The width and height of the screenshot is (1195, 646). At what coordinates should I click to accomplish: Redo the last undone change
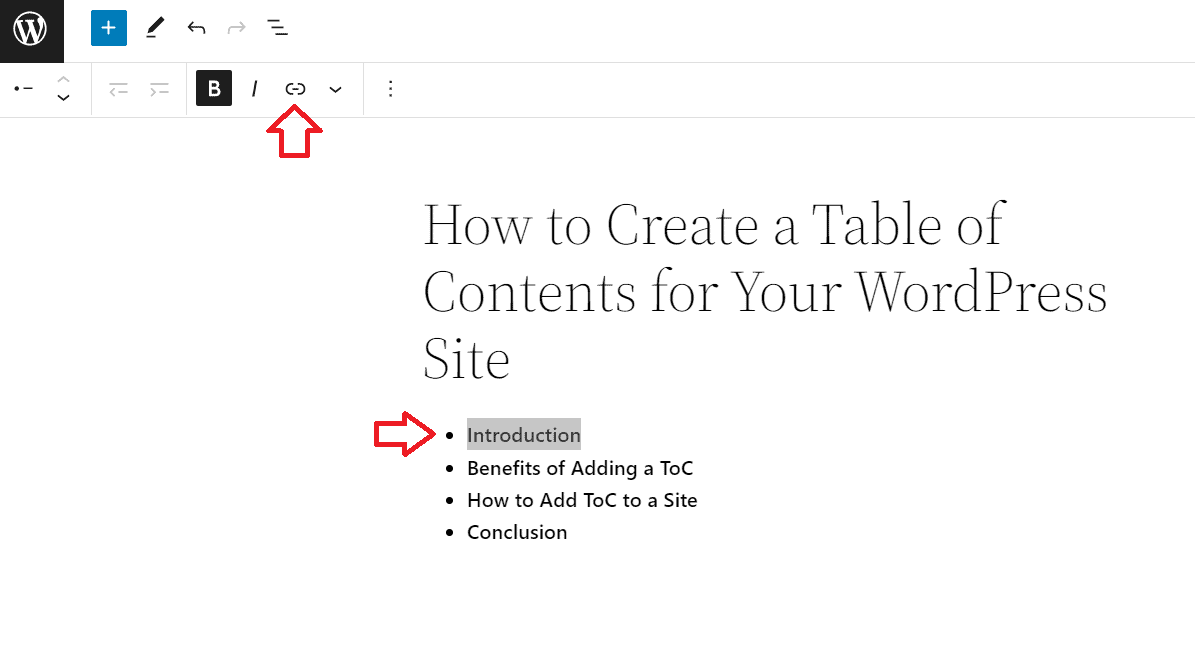point(237,28)
